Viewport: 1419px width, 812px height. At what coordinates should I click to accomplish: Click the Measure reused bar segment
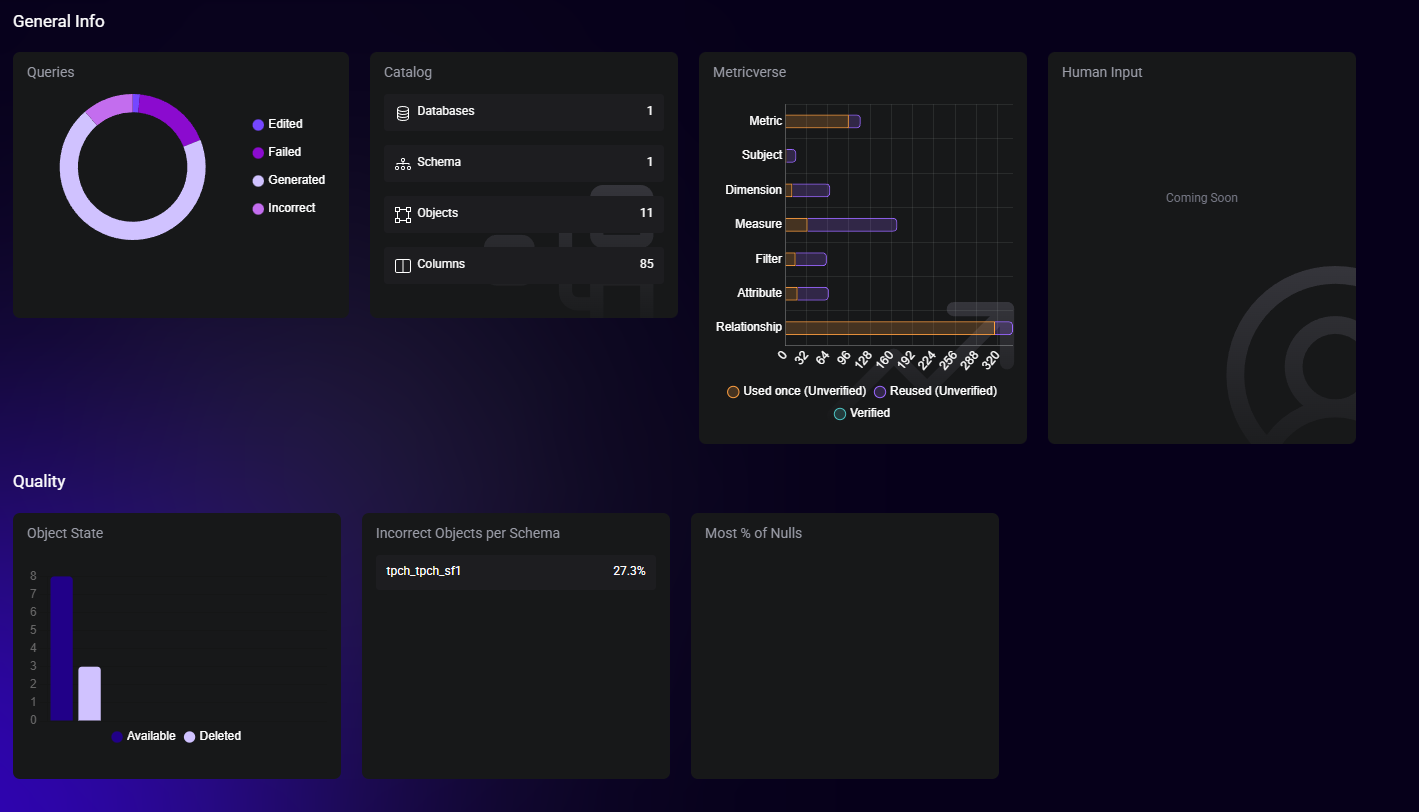(x=850, y=224)
